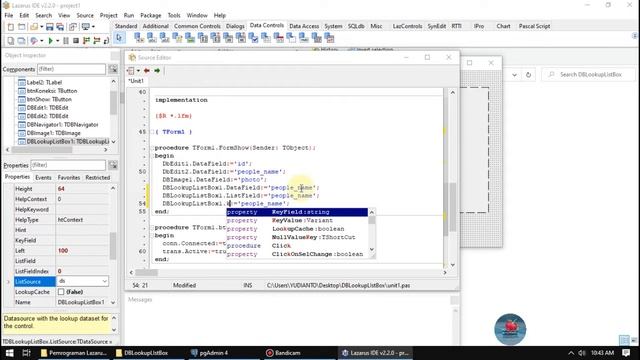This screenshot has width=640, height=360.
Task: Pick the TDBLookupListBox component in palette
Action: [216, 38]
